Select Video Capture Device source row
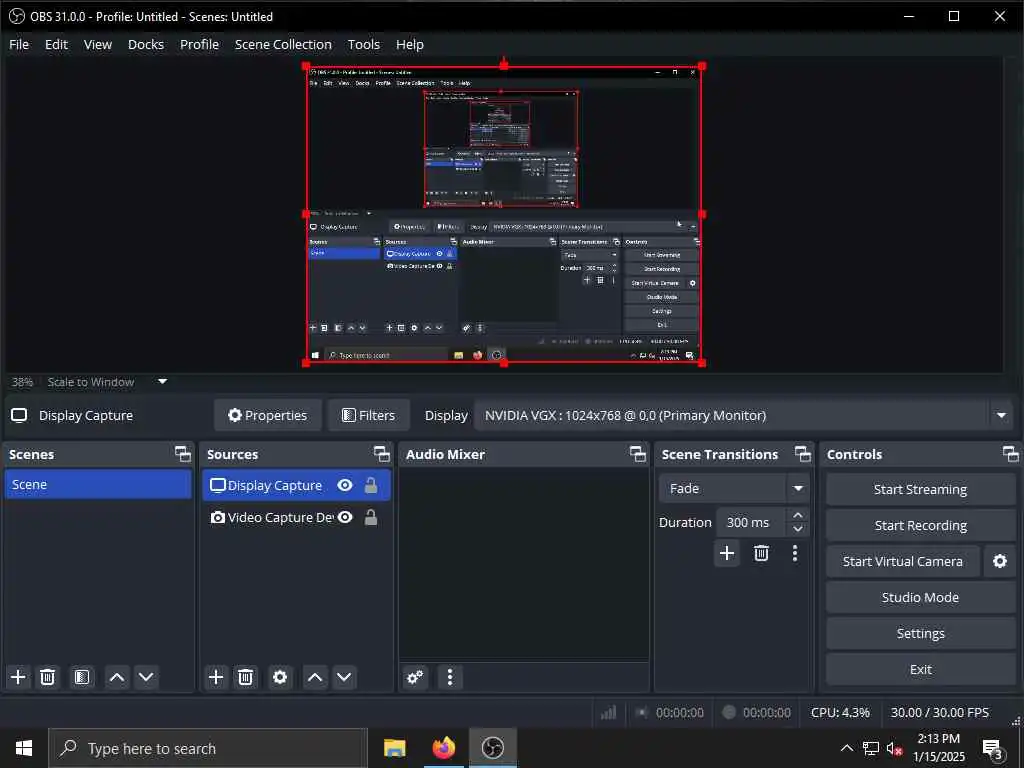 [x=296, y=517]
